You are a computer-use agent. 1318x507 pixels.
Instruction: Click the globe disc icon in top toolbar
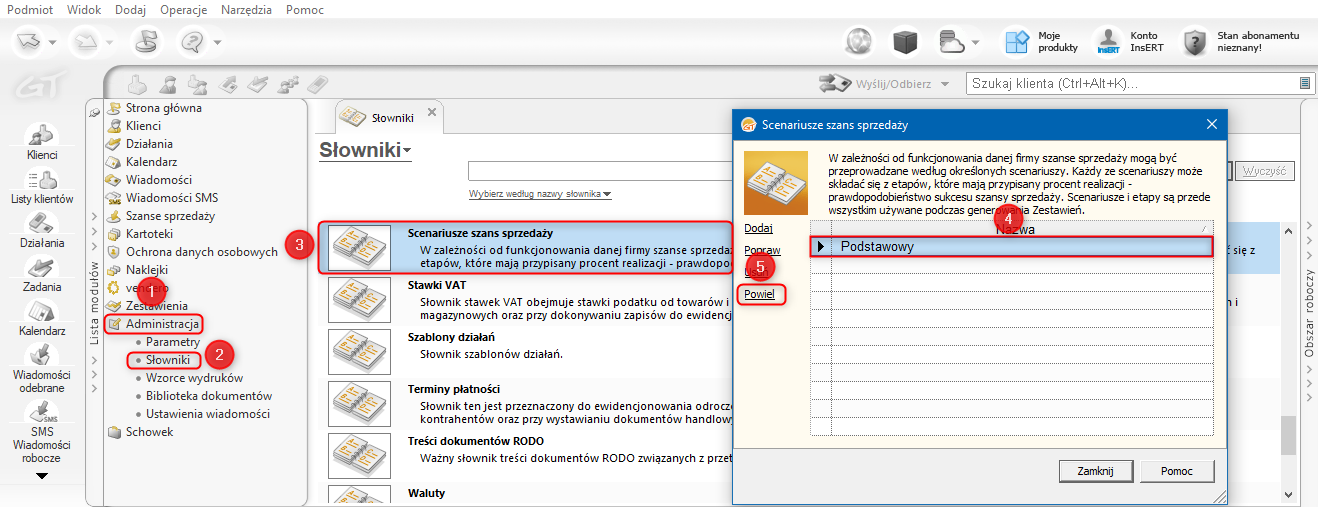[859, 42]
